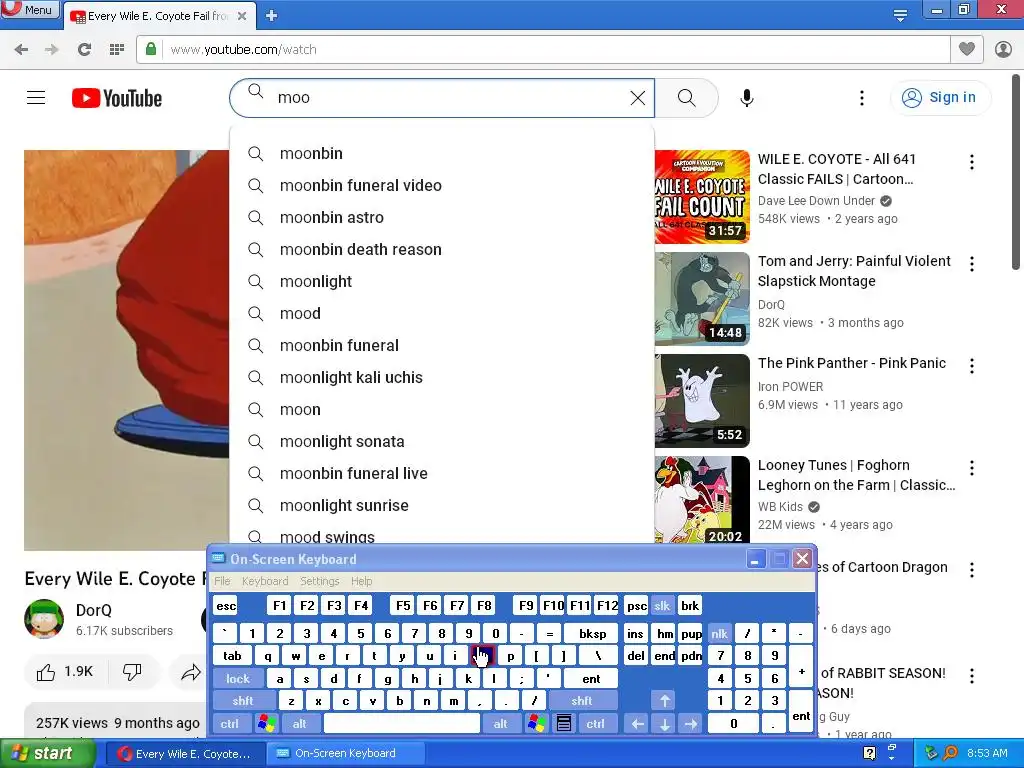
Task: Go forward with the browser forward arrow
Action: tap(52, 50)
